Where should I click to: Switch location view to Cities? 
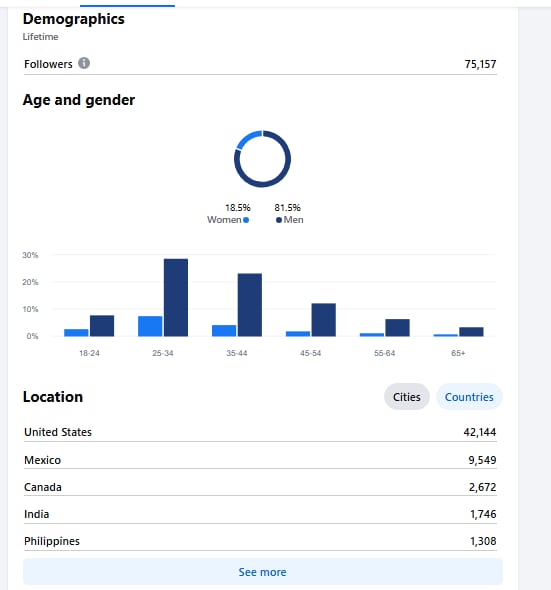[406, 397]
